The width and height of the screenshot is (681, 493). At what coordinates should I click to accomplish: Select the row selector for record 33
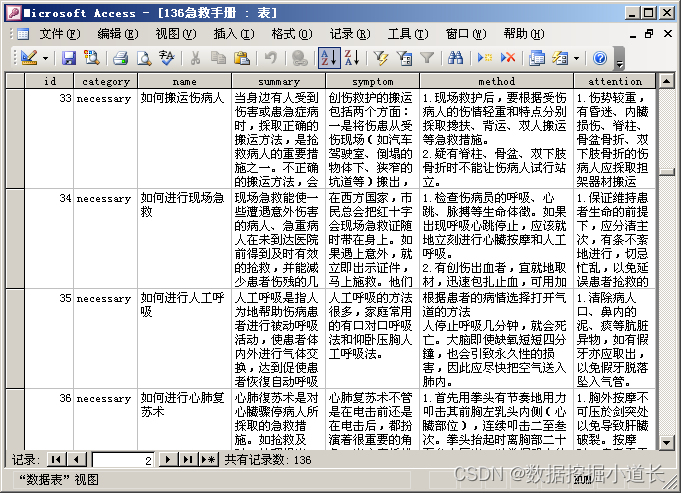(15, 139)
